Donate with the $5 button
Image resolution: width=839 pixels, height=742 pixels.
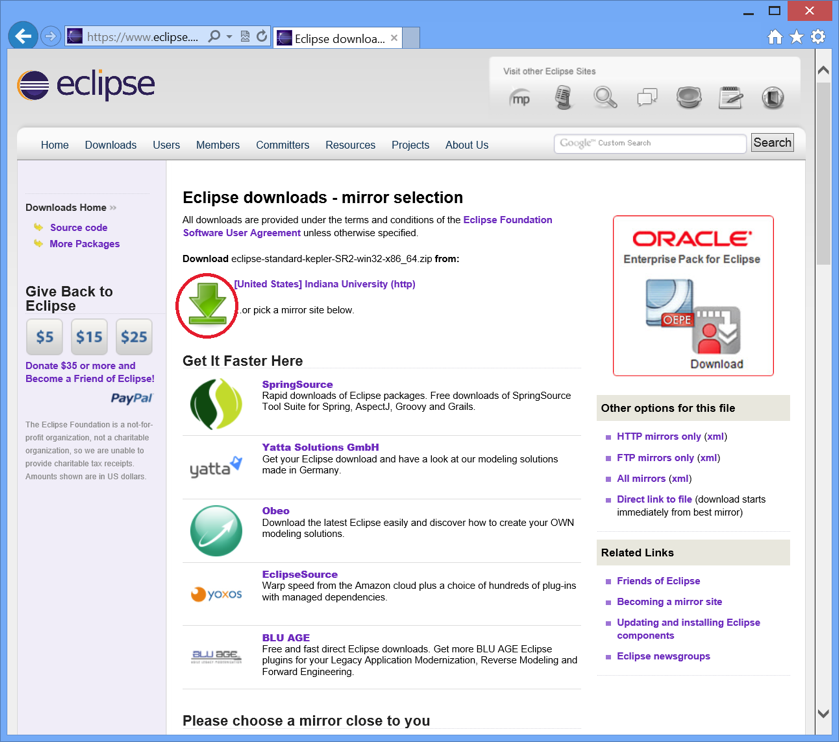pyautogui.click(x=44, y=336)
